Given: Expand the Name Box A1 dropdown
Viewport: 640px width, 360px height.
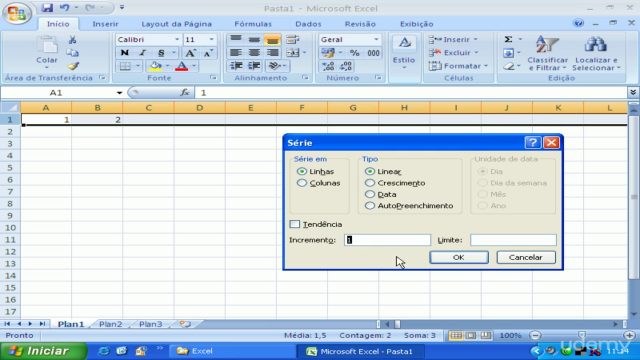Looking at the screenshot, I should (119, 93).
